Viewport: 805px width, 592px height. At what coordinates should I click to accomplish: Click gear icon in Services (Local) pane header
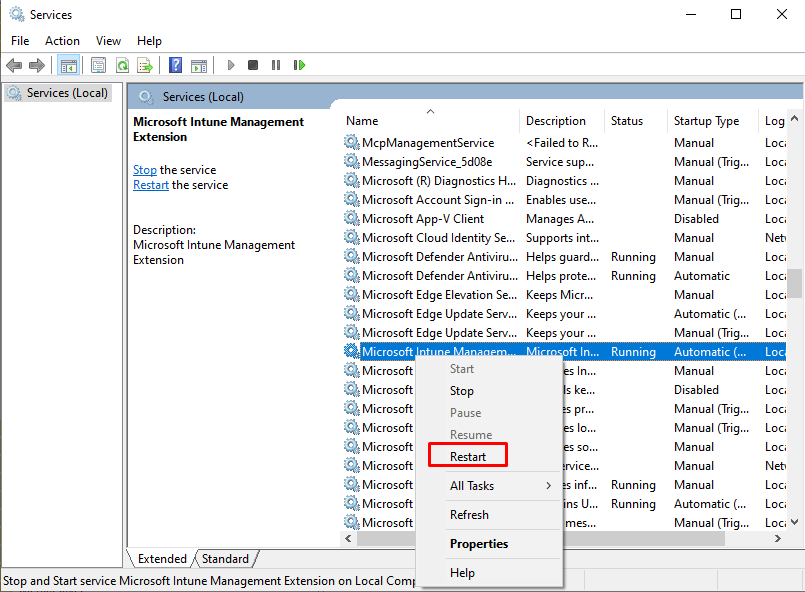(146, 97)
